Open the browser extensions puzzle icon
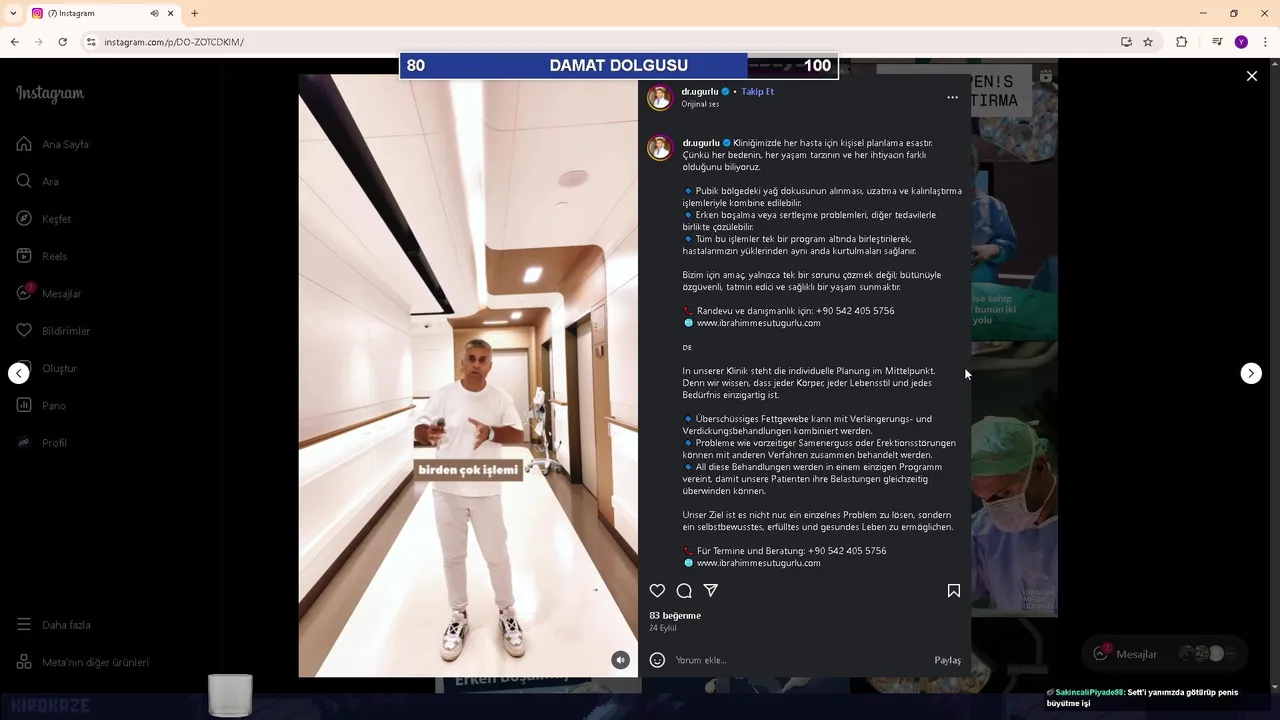This screenshot has height=720, width=1280. point(1182,42)
